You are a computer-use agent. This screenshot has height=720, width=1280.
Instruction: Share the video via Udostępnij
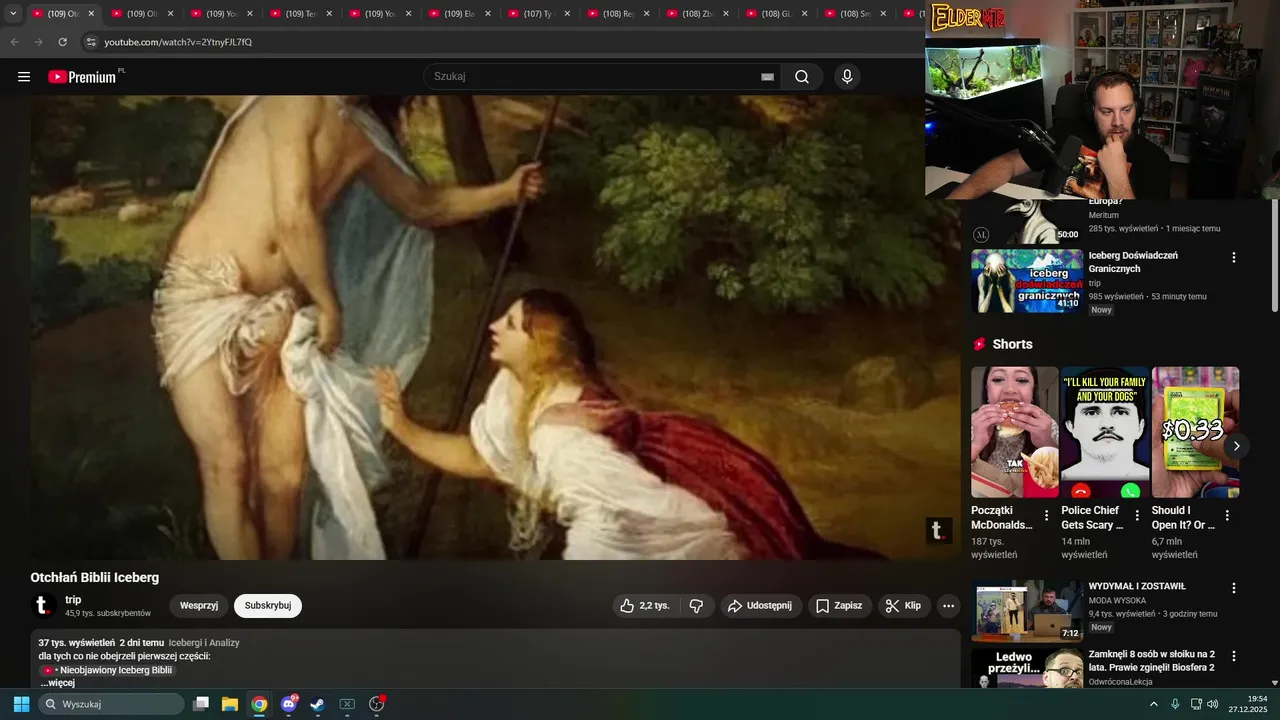click(760, 606)
